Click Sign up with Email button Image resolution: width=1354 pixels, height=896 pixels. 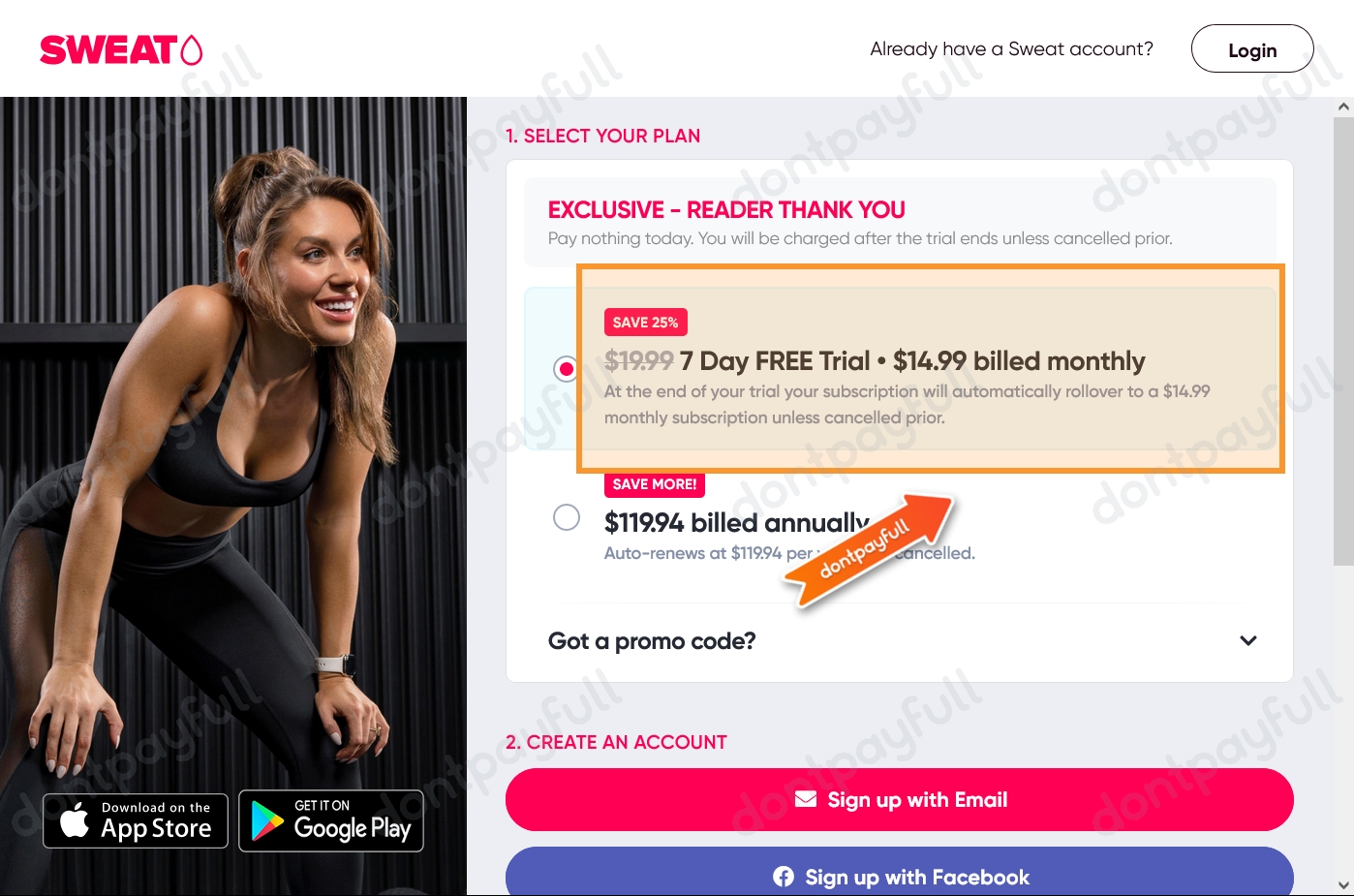[900, 799]
